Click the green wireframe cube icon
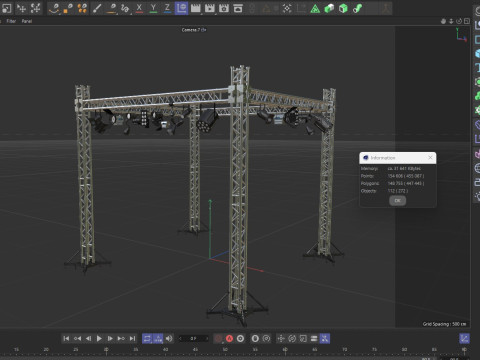The height and width of the screenshot is (360, 480). (x=343, y=8)
